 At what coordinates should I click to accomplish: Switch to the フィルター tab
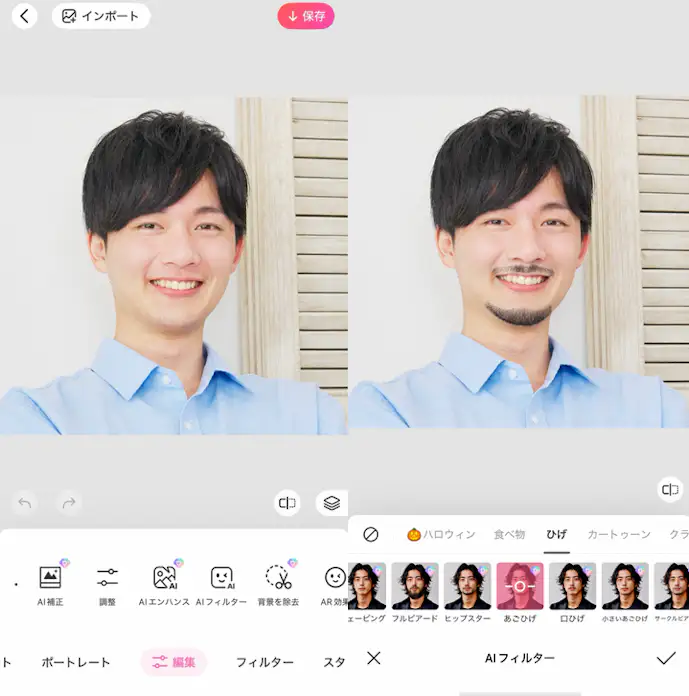click(265, 662)
